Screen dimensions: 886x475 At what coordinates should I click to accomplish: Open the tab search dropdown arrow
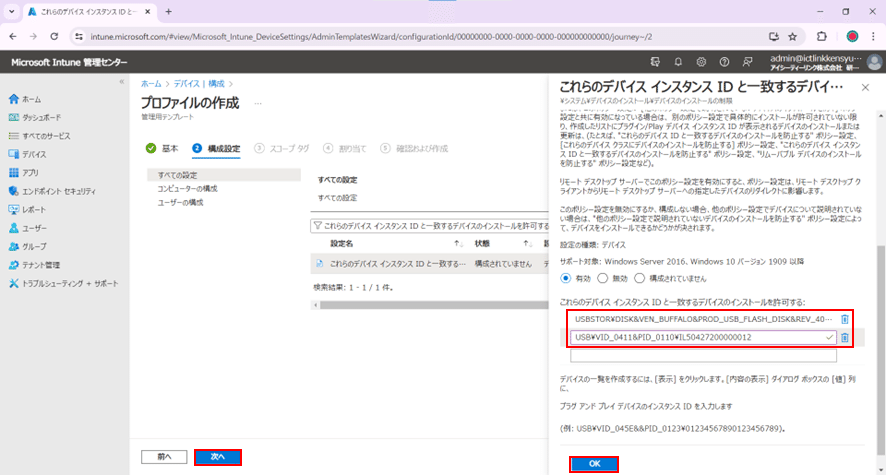[x=11, y=11]
